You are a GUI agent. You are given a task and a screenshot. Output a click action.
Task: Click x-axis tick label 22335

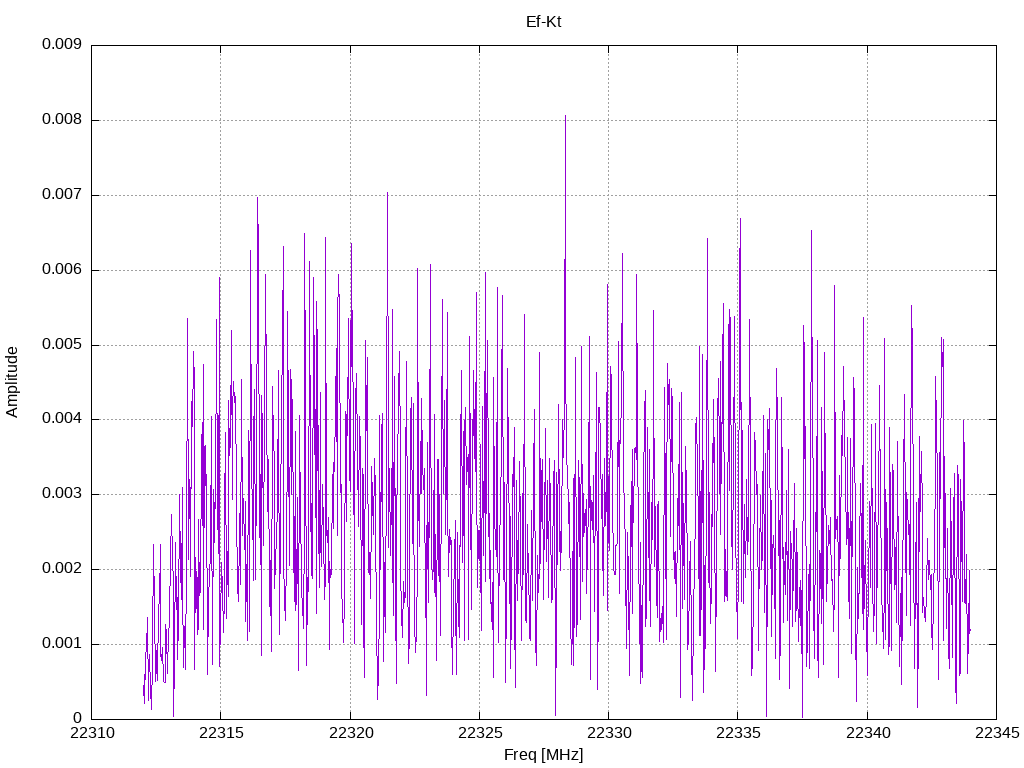[x=739, y=733]
